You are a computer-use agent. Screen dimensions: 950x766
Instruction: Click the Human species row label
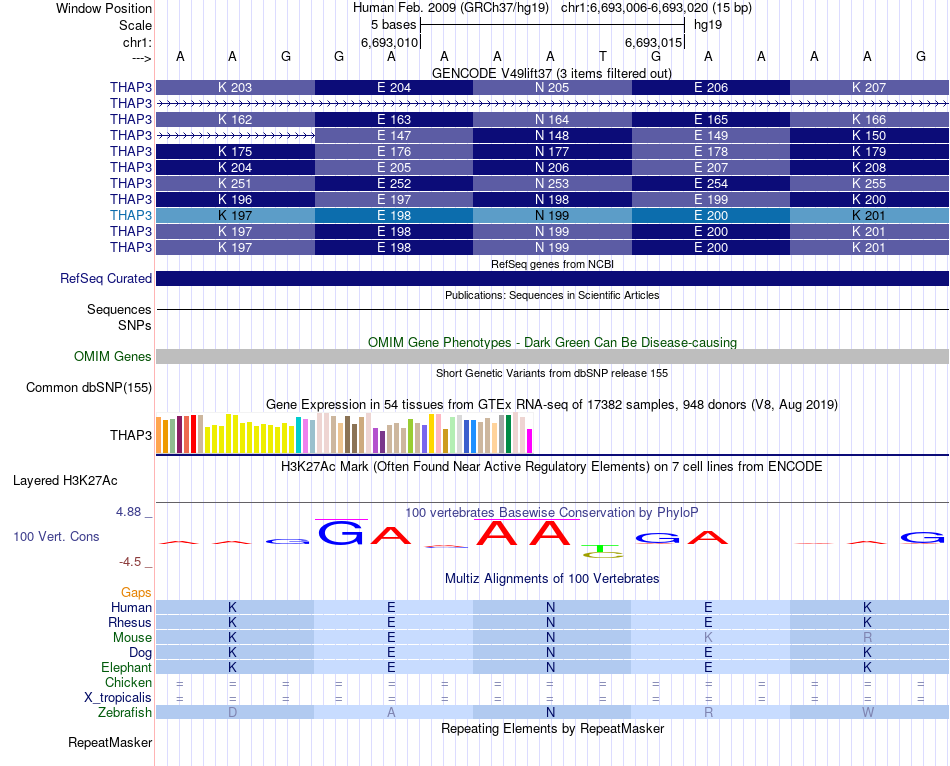pyautogui.click(x=131, y=607)
